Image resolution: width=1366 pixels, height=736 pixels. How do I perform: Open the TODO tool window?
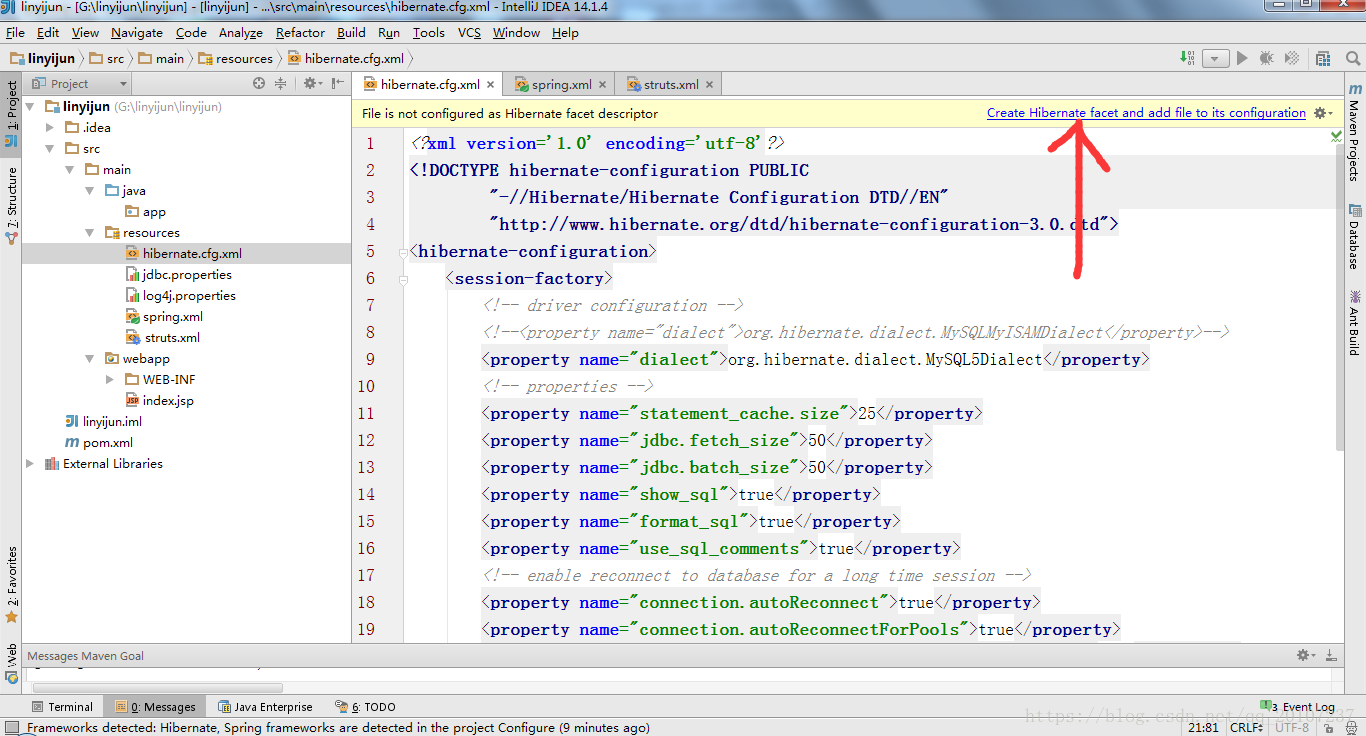(365, 707)
